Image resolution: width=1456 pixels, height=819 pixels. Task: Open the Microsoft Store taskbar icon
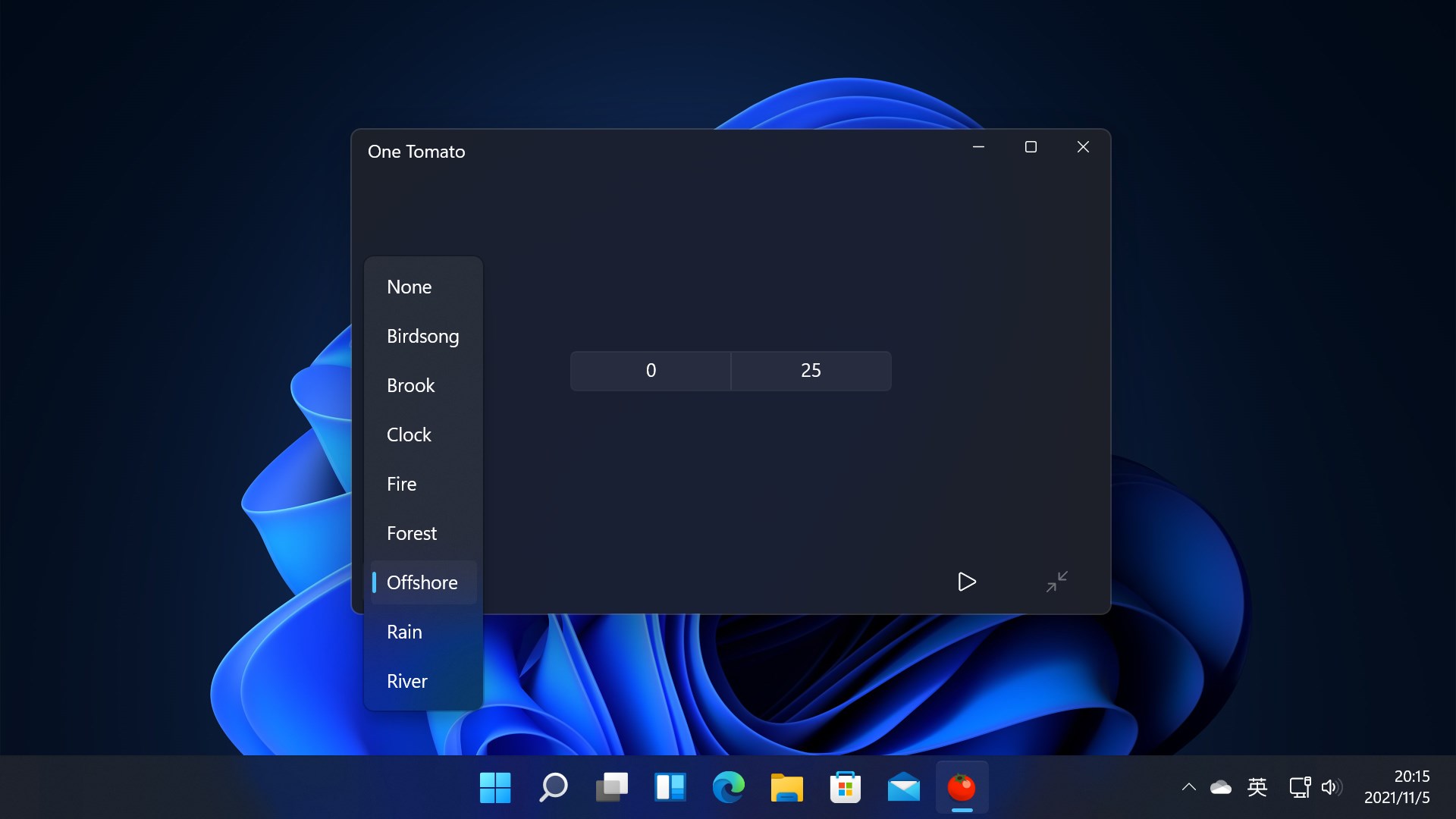[x=845, y=788]
